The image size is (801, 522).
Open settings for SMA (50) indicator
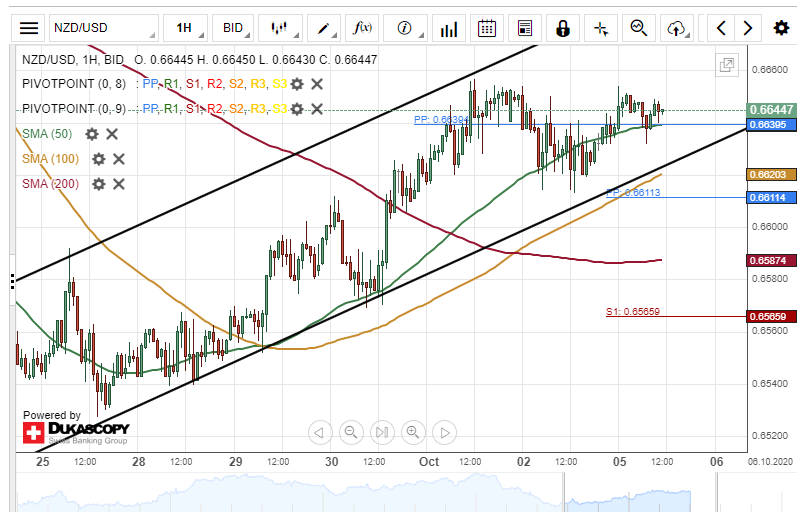click(92, 134)
